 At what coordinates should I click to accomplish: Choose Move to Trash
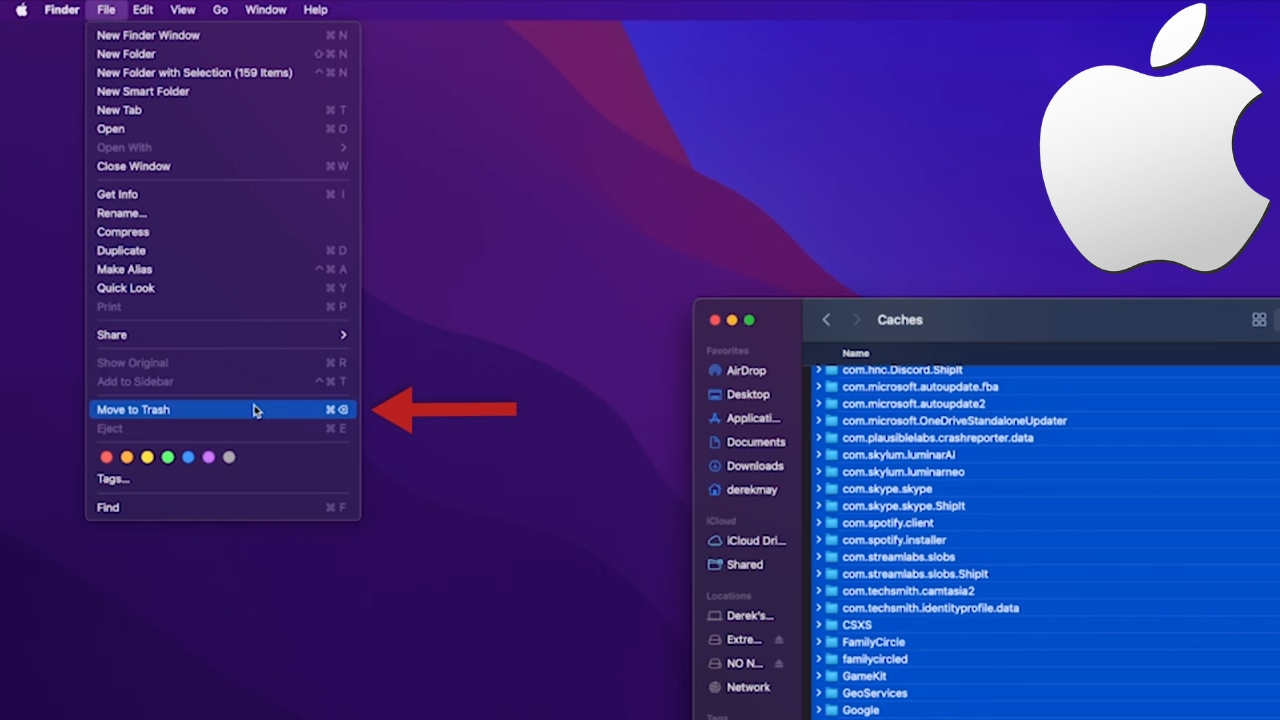click(222, 410)
